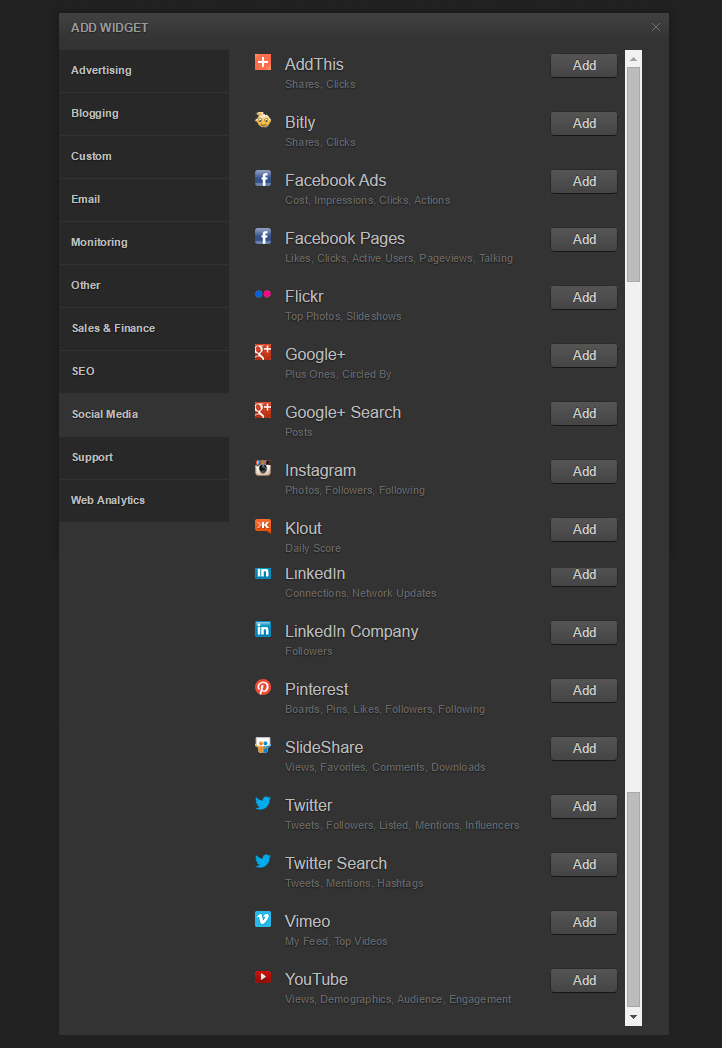Open the Other category
722x1048 pixels.
coord(144,285)
